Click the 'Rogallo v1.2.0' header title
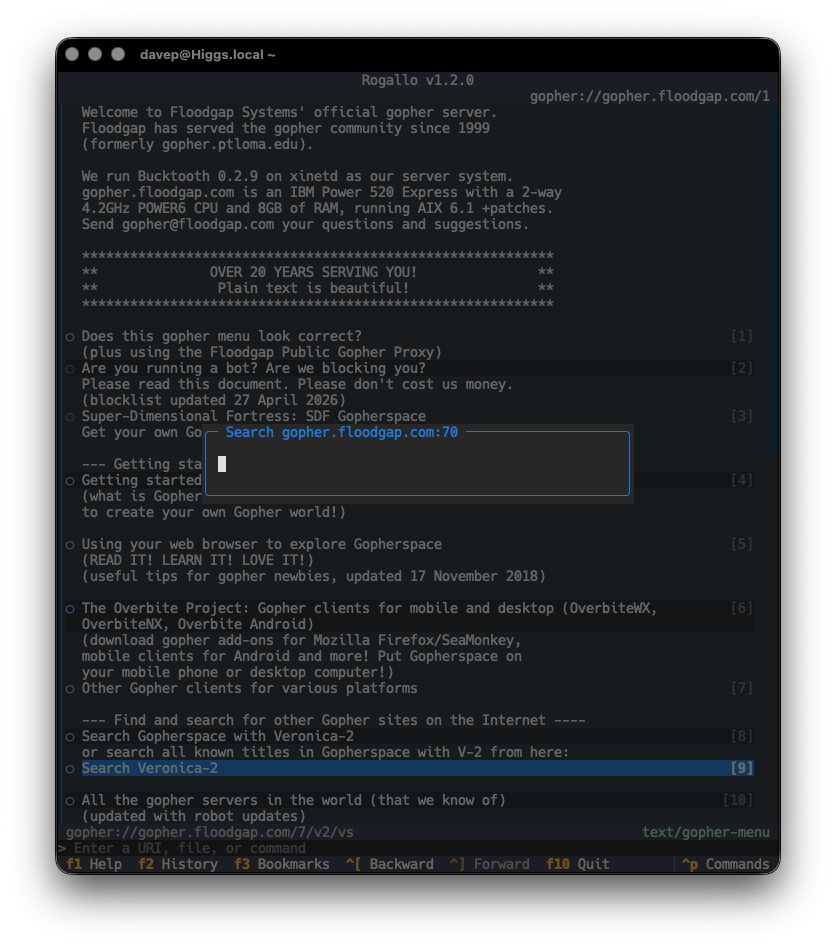Image resolution: width=836 pixels, height=948 pixels. point(418,80)
